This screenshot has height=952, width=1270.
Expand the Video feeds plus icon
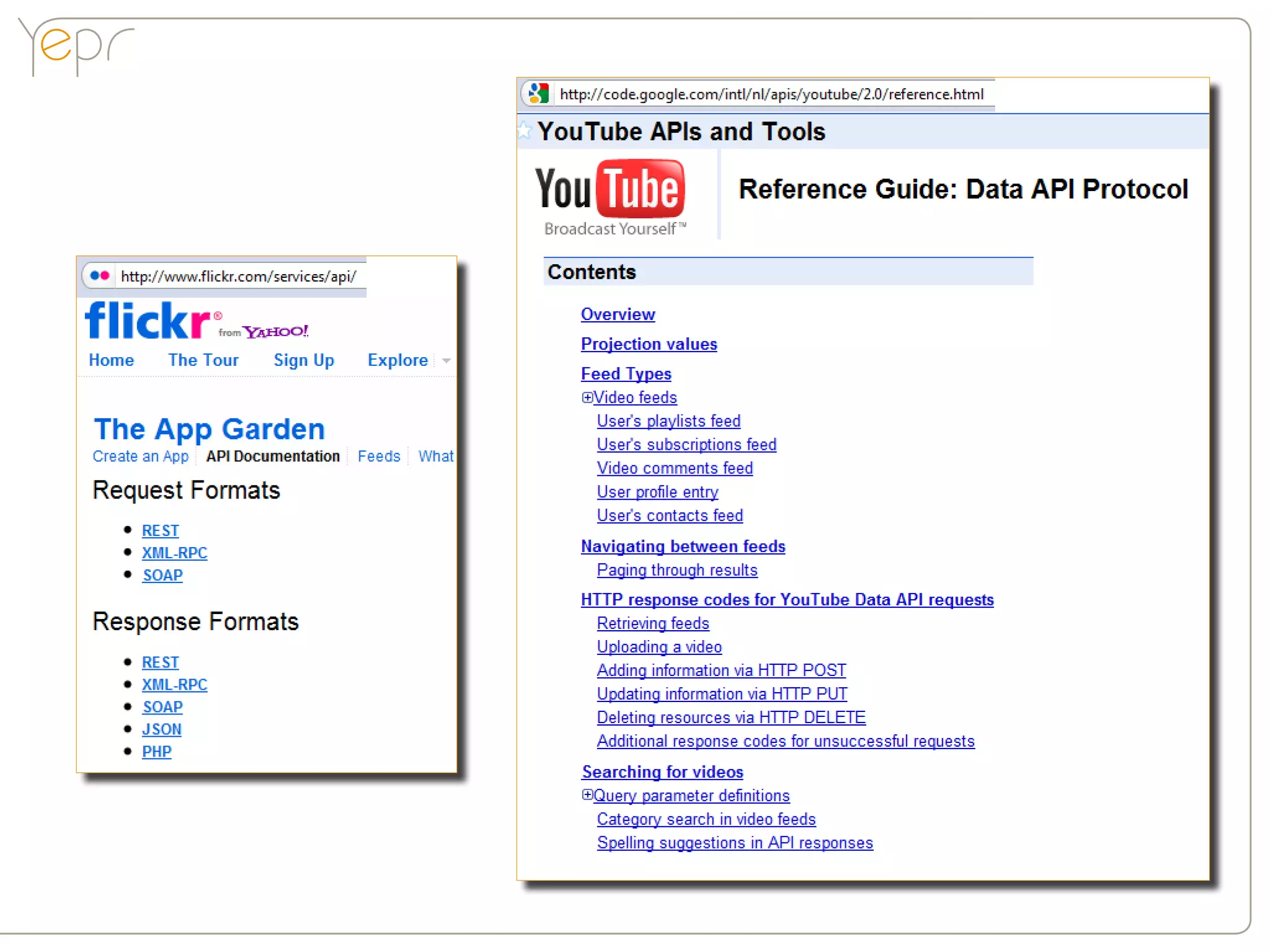tap(587, 397)
